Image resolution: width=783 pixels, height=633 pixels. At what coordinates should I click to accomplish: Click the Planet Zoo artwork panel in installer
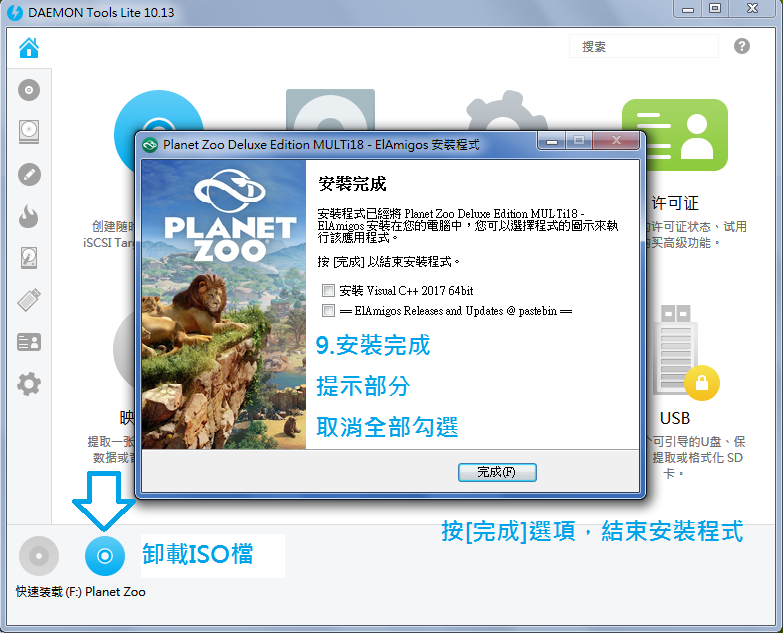223,305
